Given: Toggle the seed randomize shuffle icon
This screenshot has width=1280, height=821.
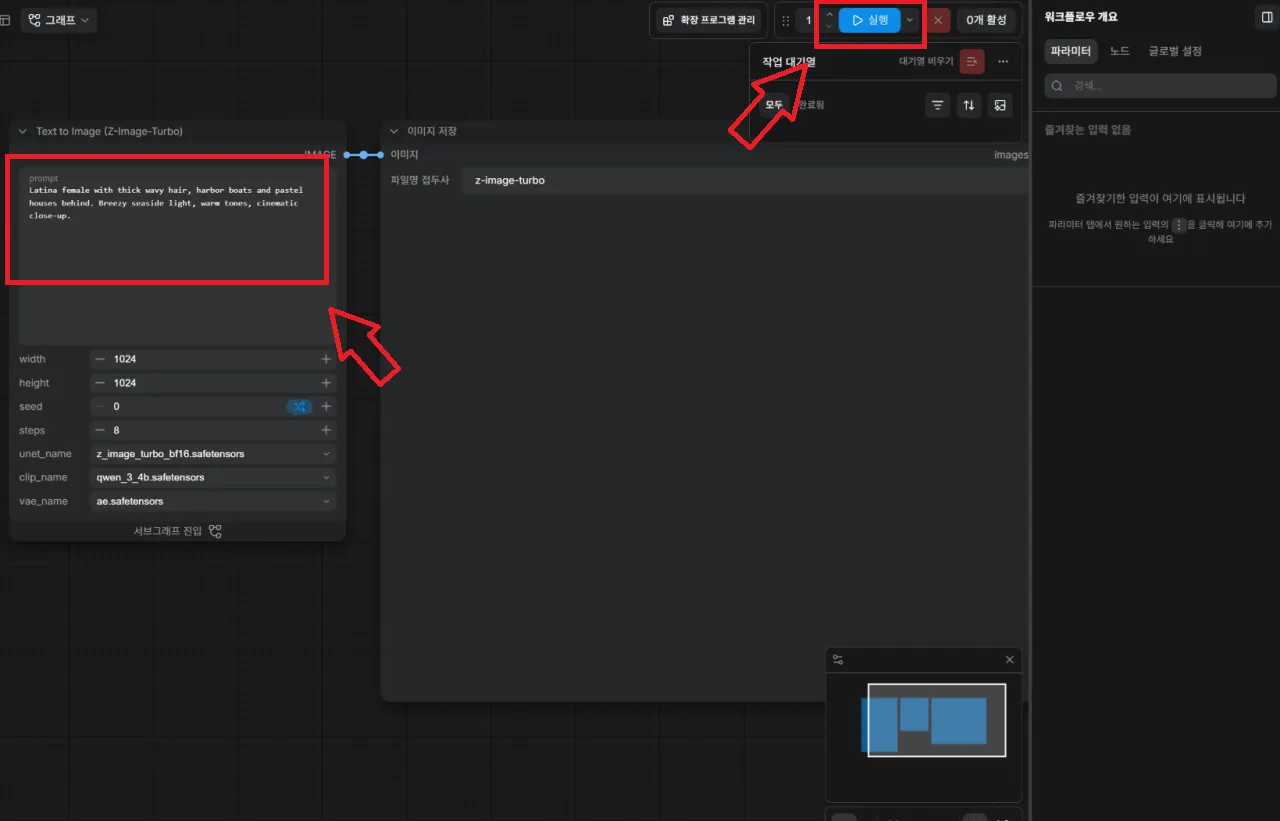Looking at the screenshot, I should pyautogui.click(x=300, y=407).
